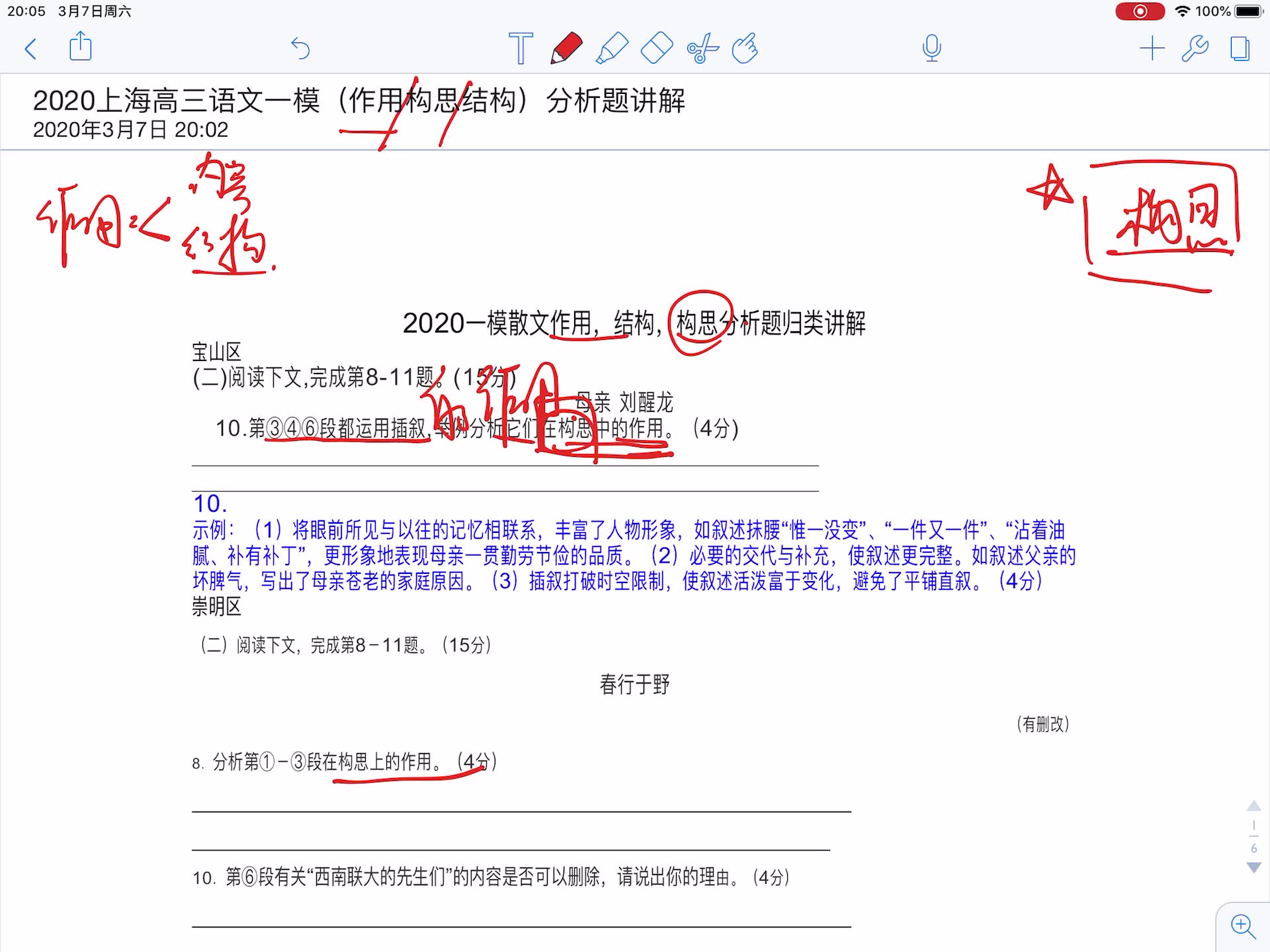Select the Eraser tool
Screen dimensions: 1270x952
pyautogui.click(x=657, y=48)
